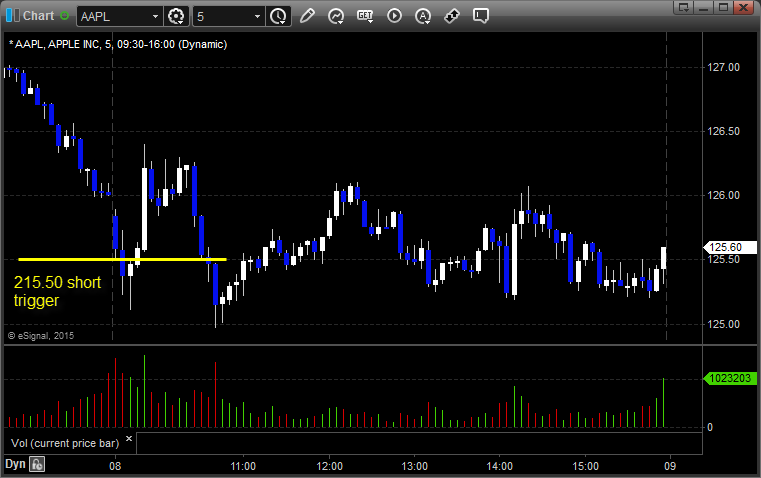Click the green connection status circle
The width and height of the screenshot is (761, 478).
point(64,16)
